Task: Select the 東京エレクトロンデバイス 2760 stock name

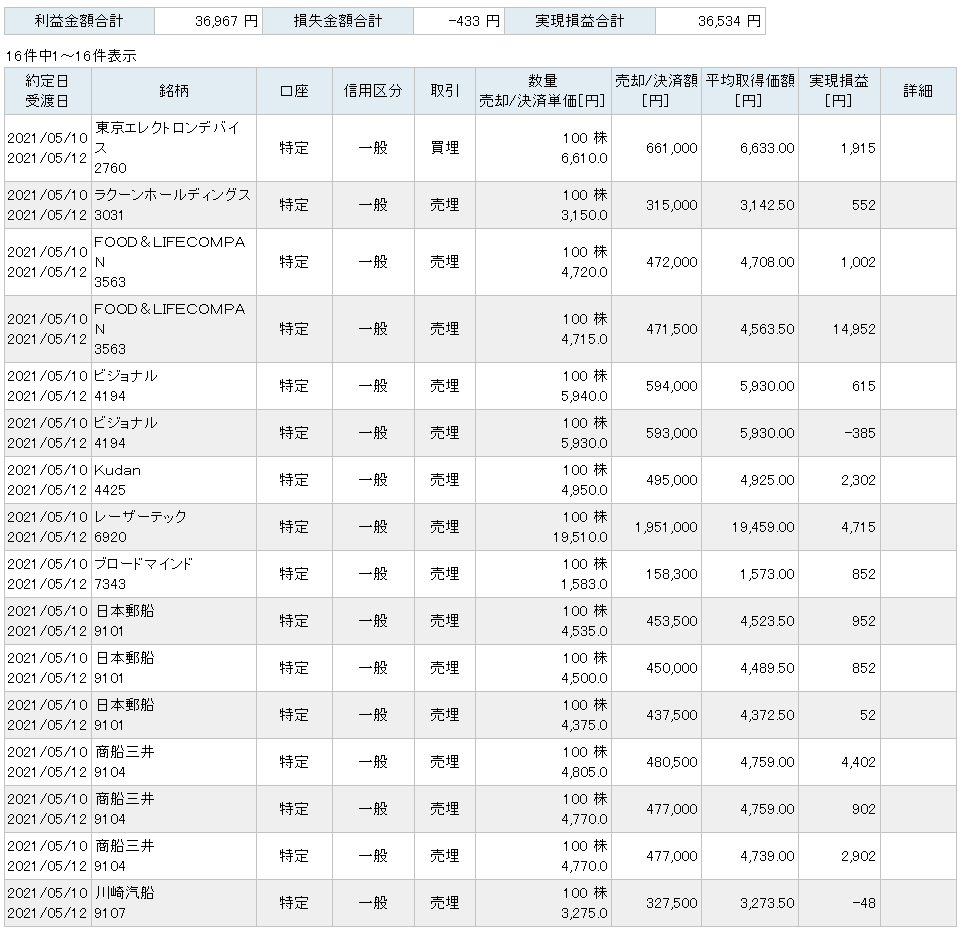Action: (x=167, y=147)
